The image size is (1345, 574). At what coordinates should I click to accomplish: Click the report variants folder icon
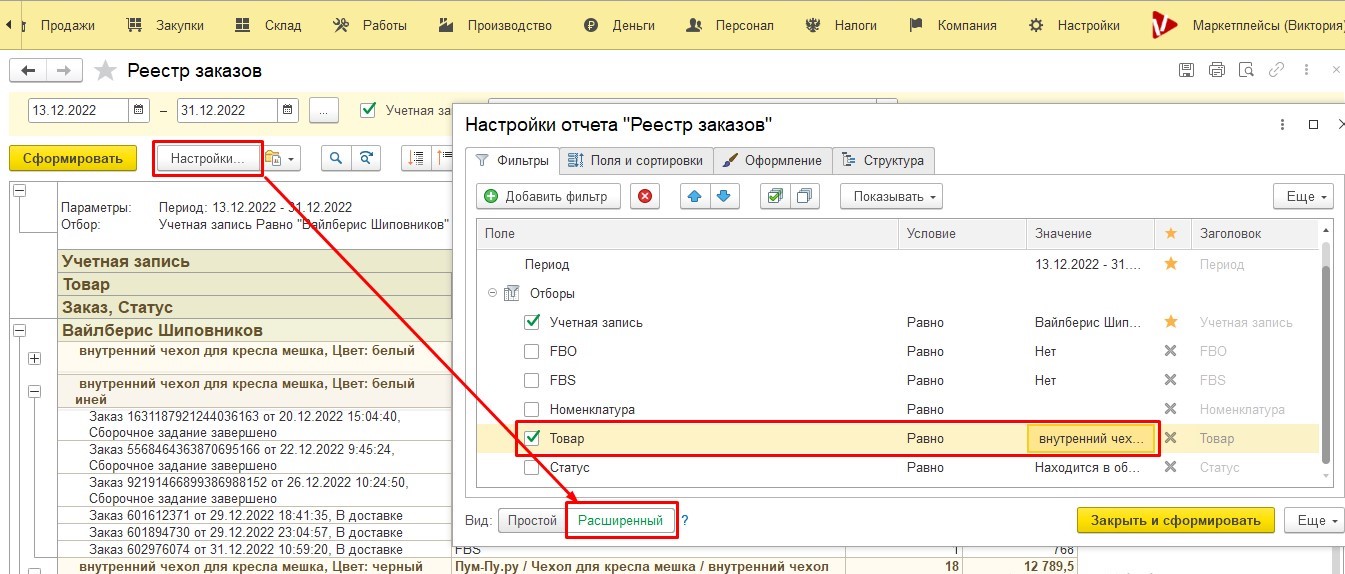[x=273, y=158]
